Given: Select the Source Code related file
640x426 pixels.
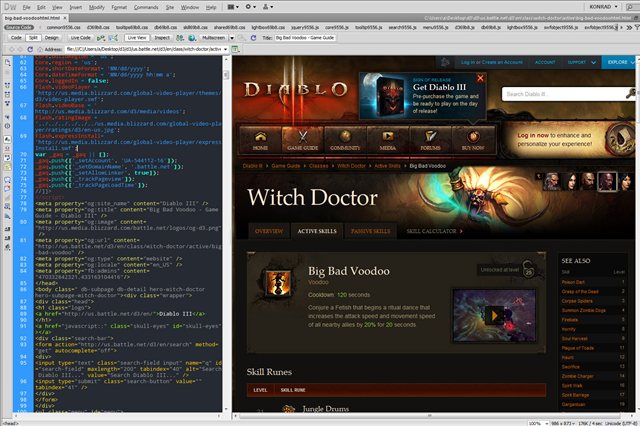Looking at the screenshot, I should pyautogui.click(x=19, y=27).
